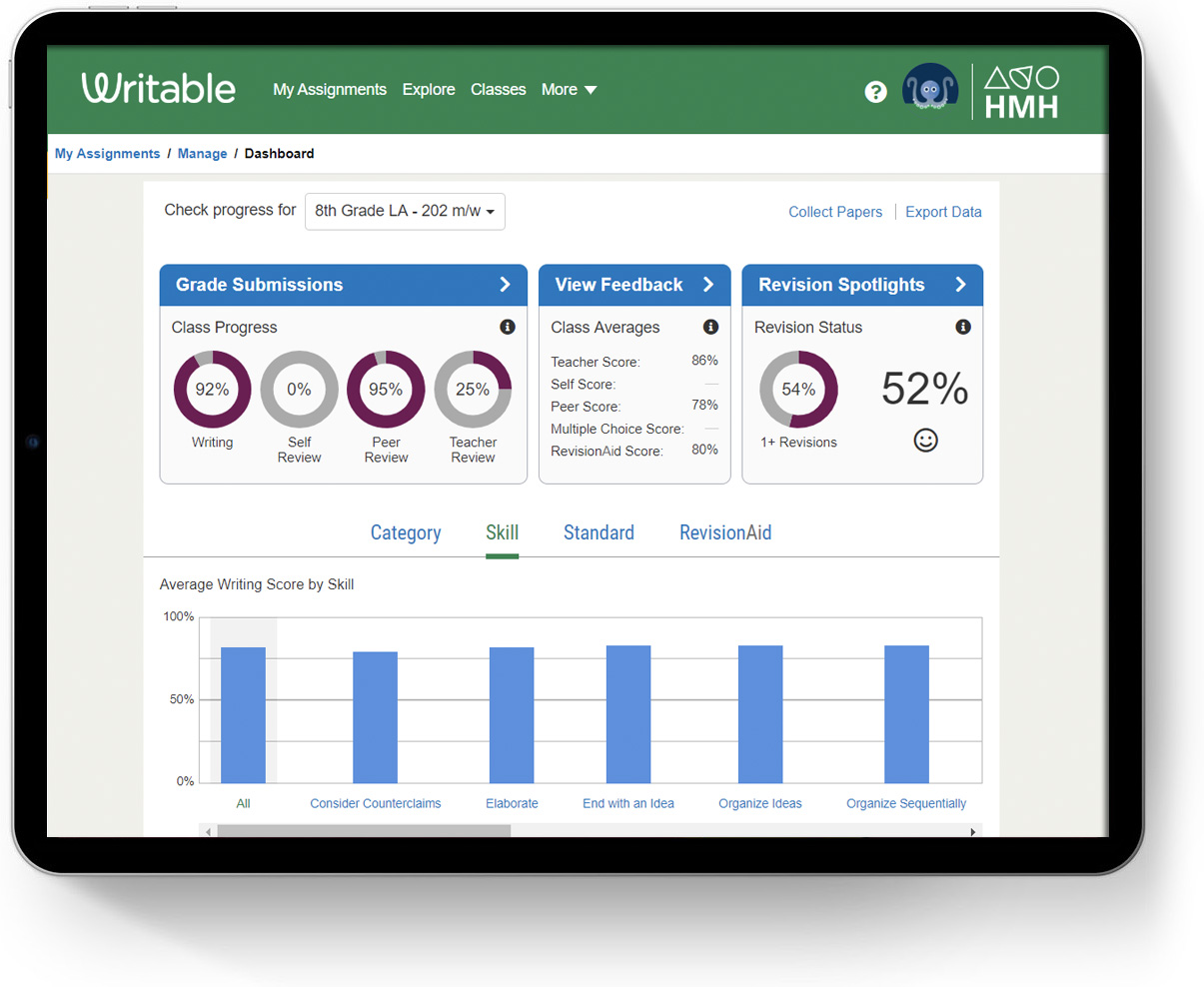This screenshot has width=1204, height=987.
Task: Open My Assignments in top navigation
Action: pos(330,90)
